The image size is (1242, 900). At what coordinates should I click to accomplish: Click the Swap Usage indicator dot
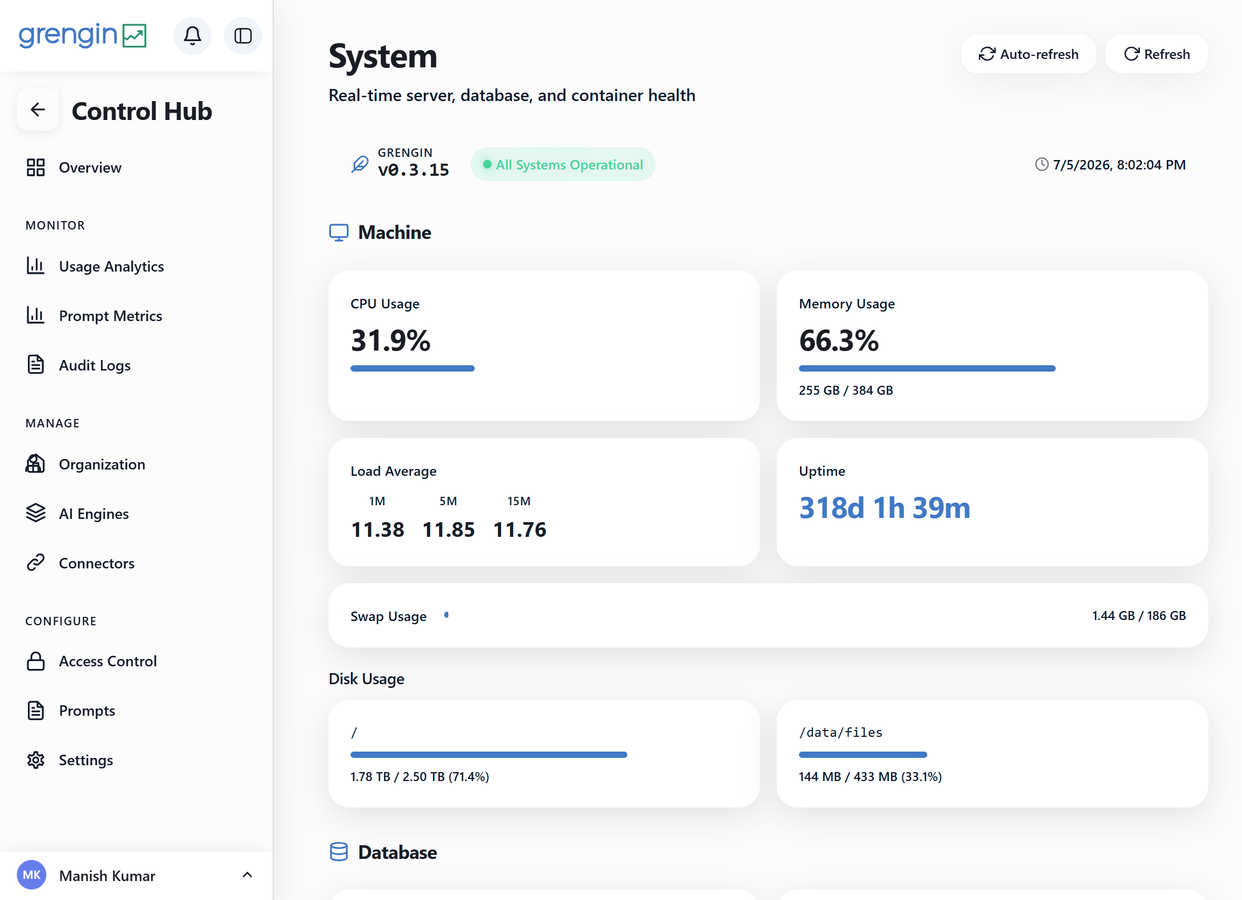(446, 616)
